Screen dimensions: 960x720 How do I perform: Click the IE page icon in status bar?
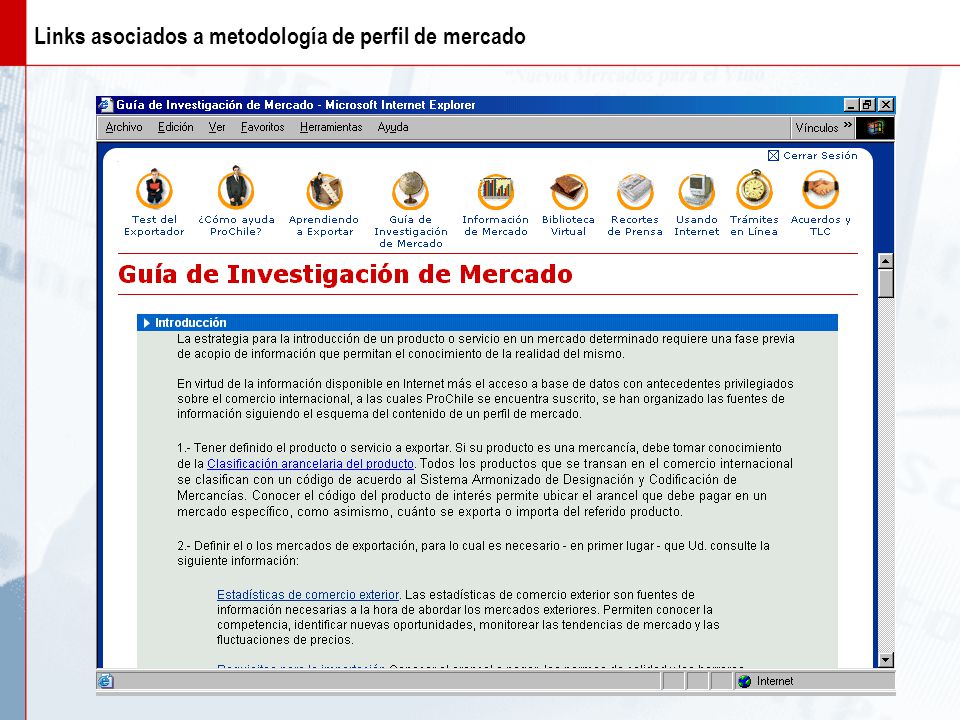(x=105, y=681)
